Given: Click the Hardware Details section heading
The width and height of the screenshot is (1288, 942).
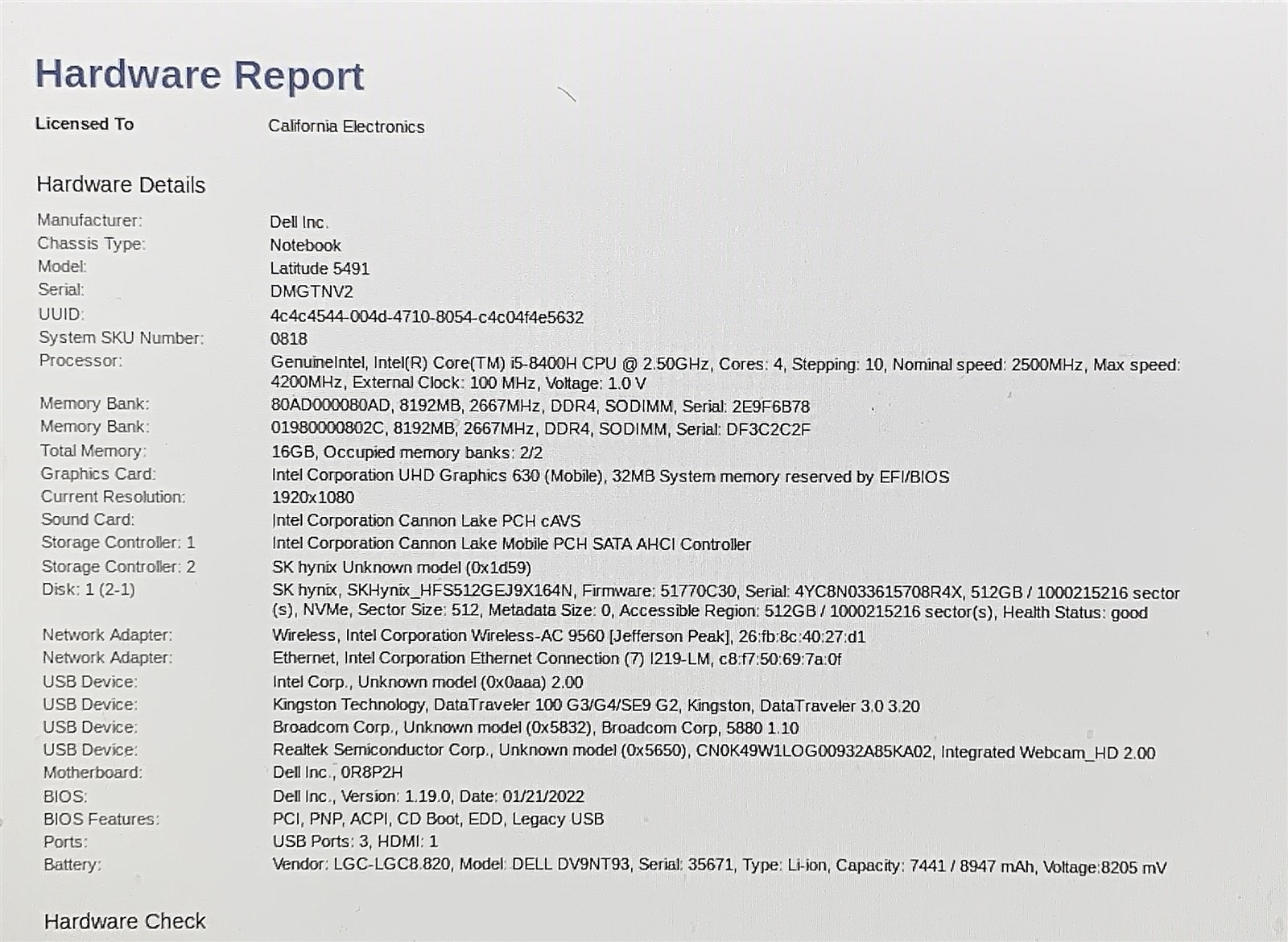Looking at the screenshot, I should tap(121, 185).
